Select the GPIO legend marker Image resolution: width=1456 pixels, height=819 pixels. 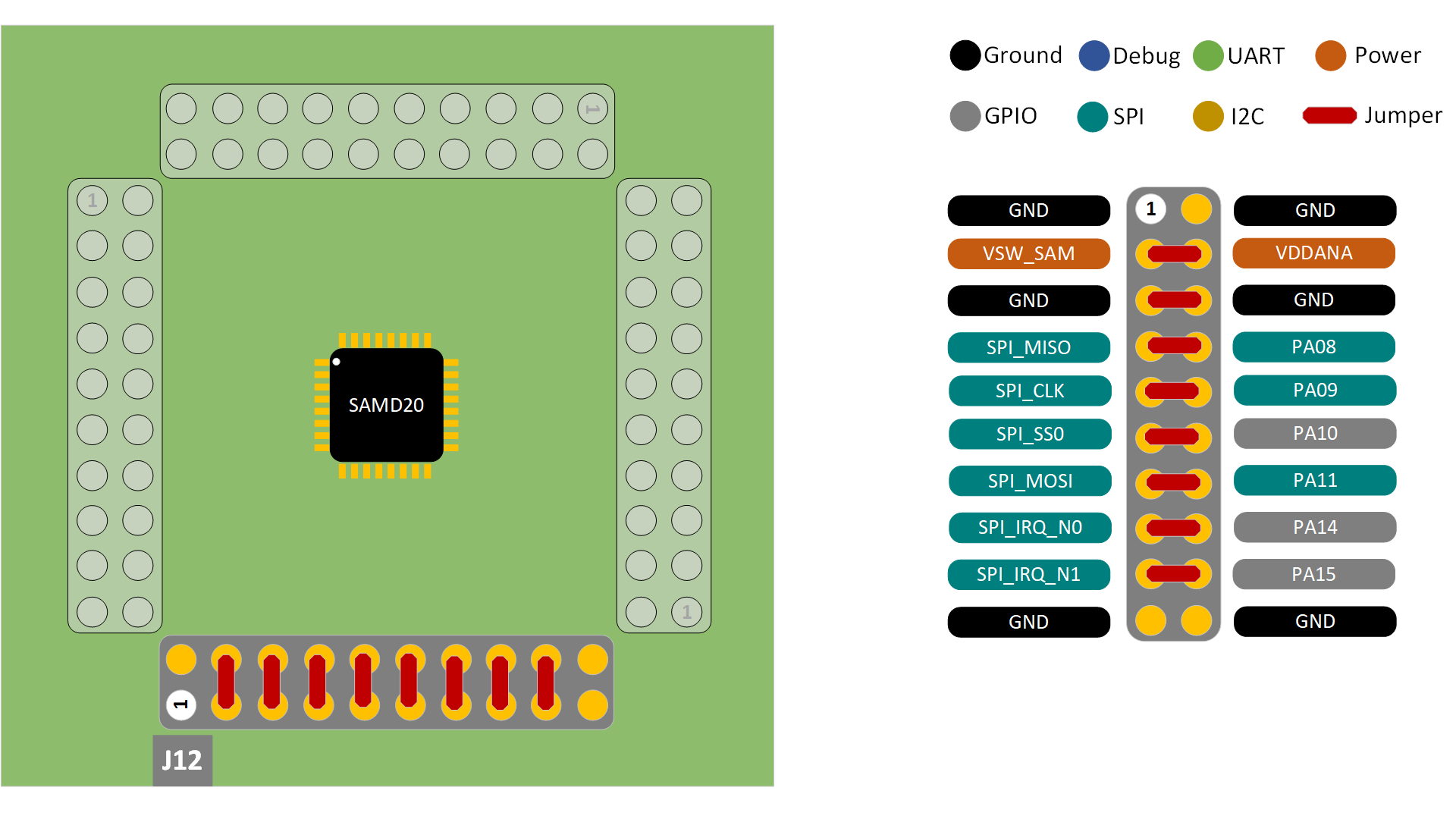click(x=964, y=116)
